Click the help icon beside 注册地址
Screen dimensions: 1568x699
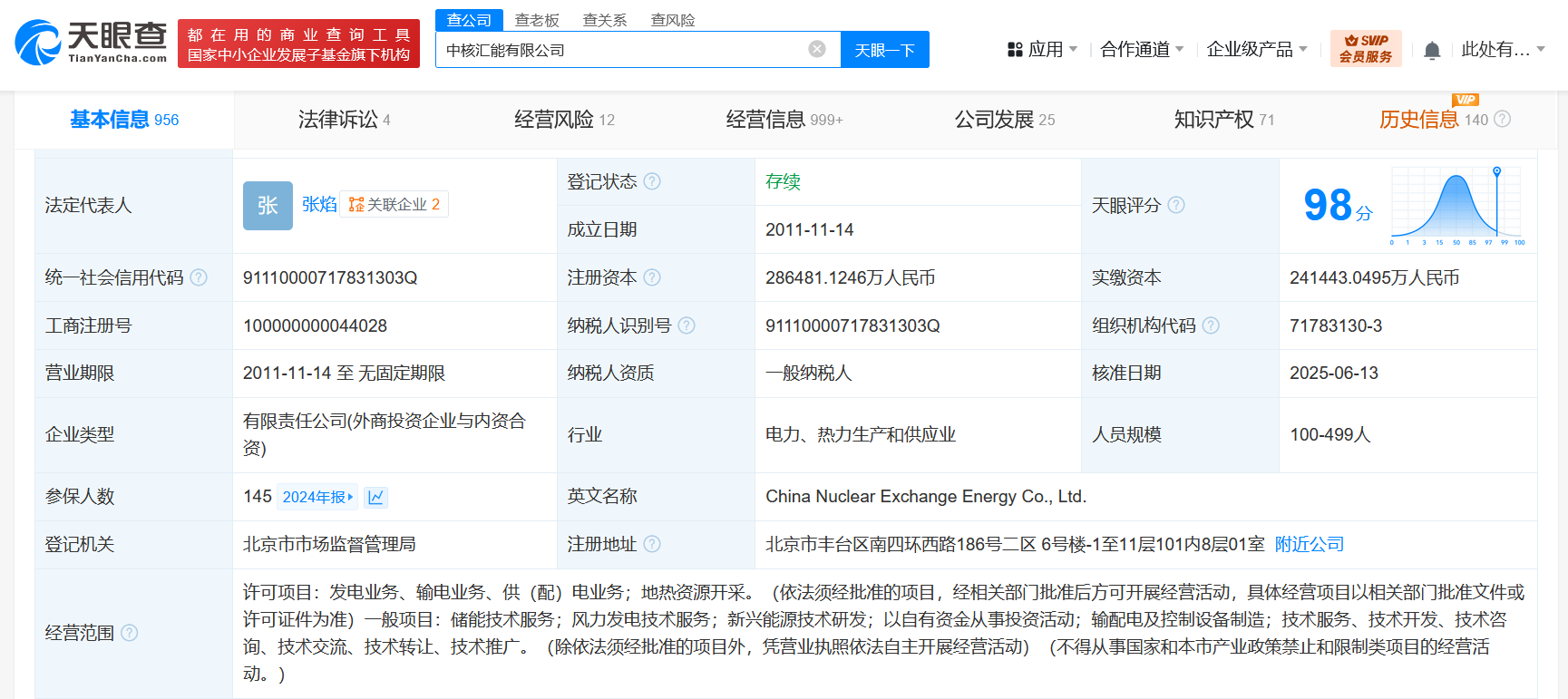pos(652,544)
